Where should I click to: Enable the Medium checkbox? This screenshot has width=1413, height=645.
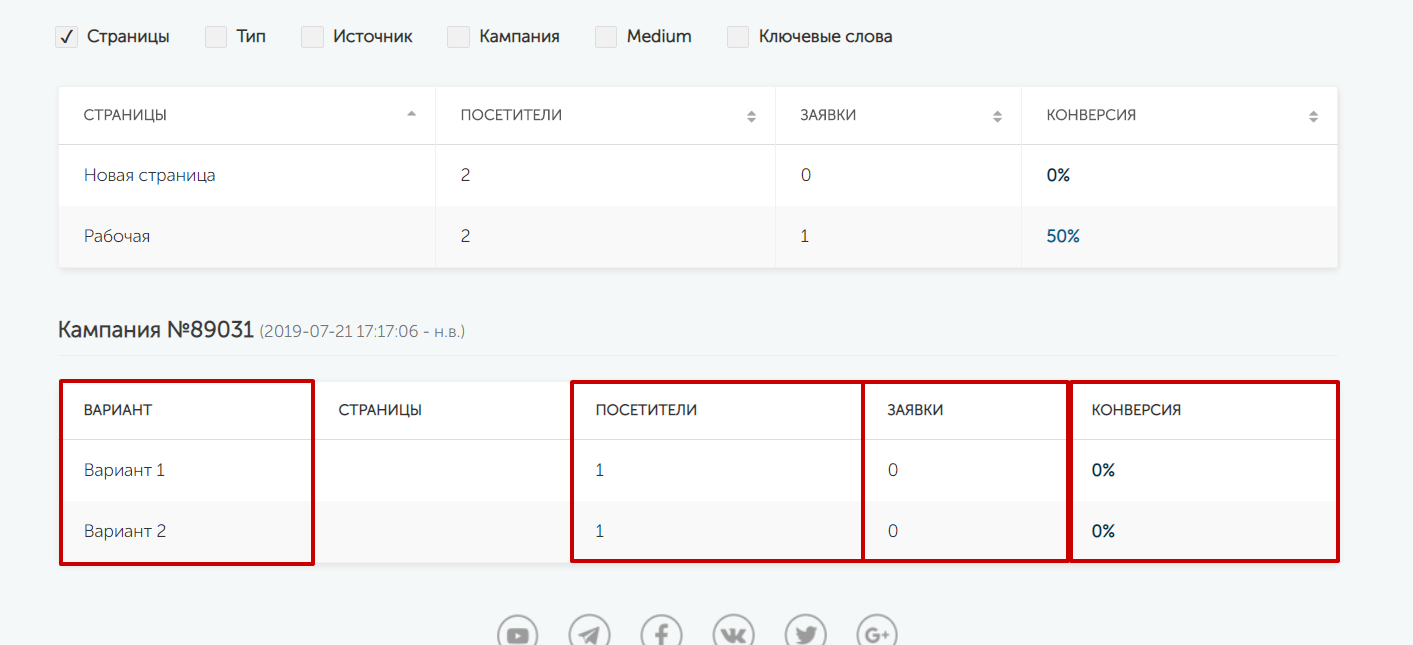click(606, 37)
